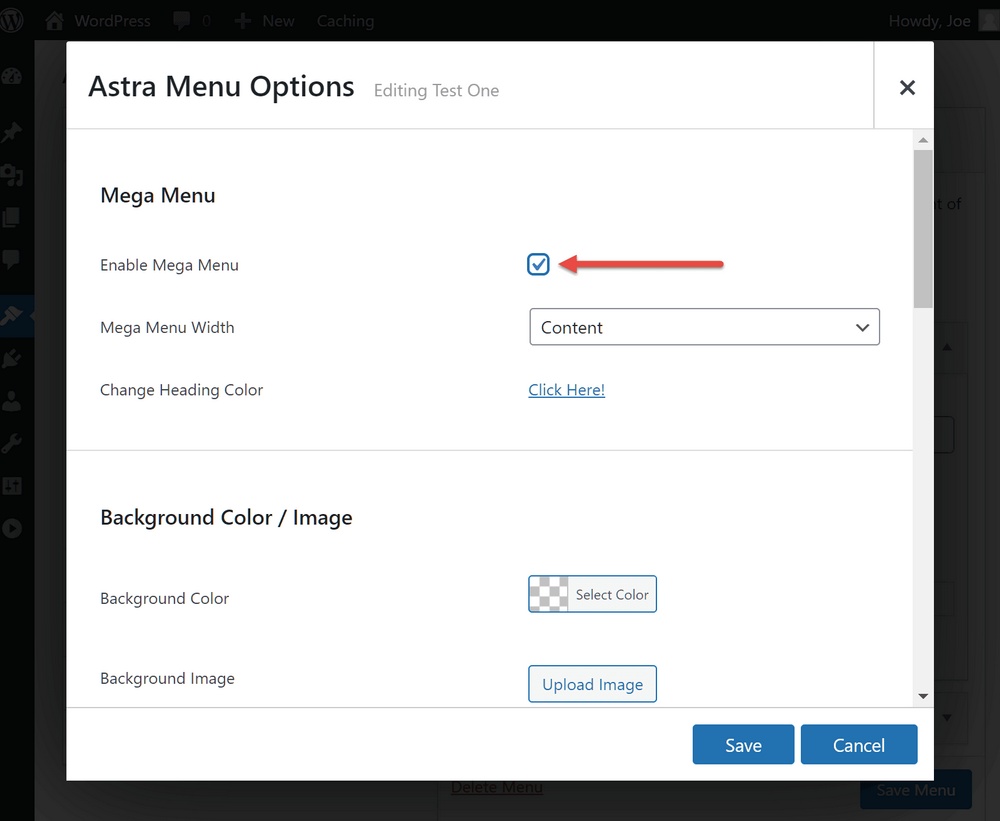1000x821 pixels.
Task: Click the Save button in dialog
Action: (x=743, y=745)
